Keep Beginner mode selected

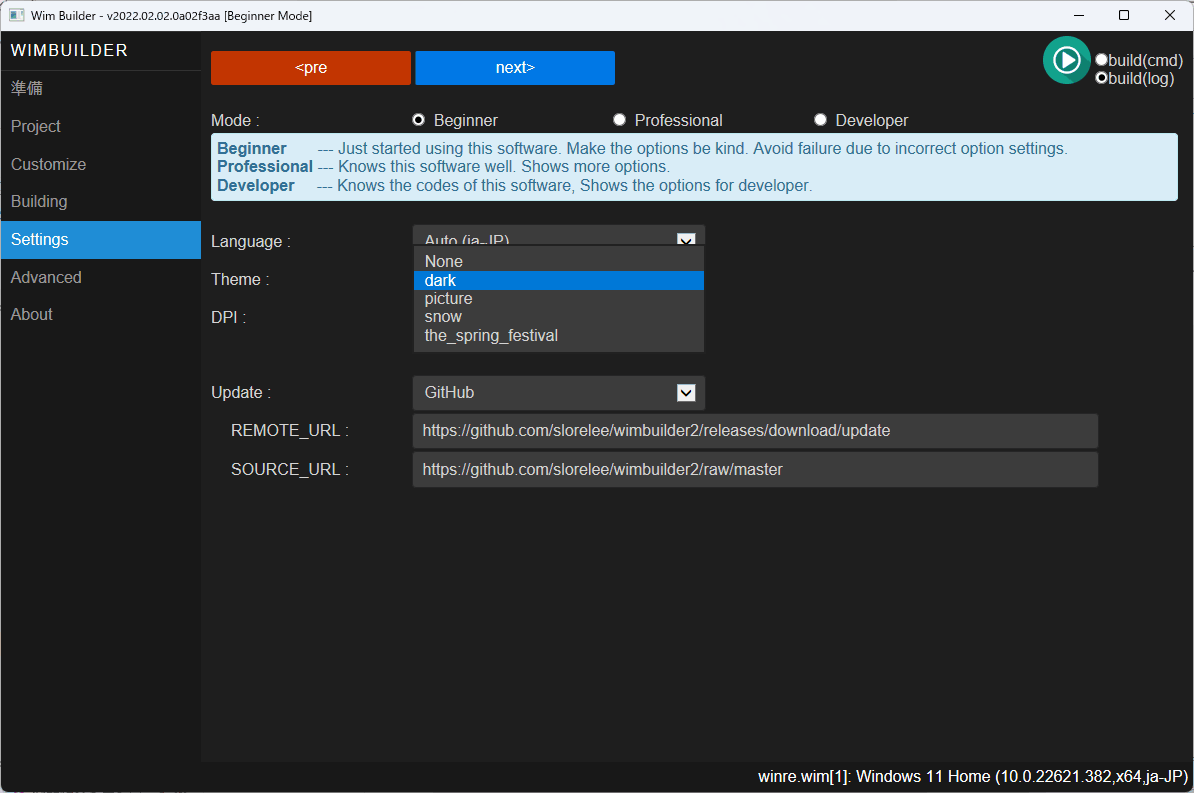[x=418, y=119]
